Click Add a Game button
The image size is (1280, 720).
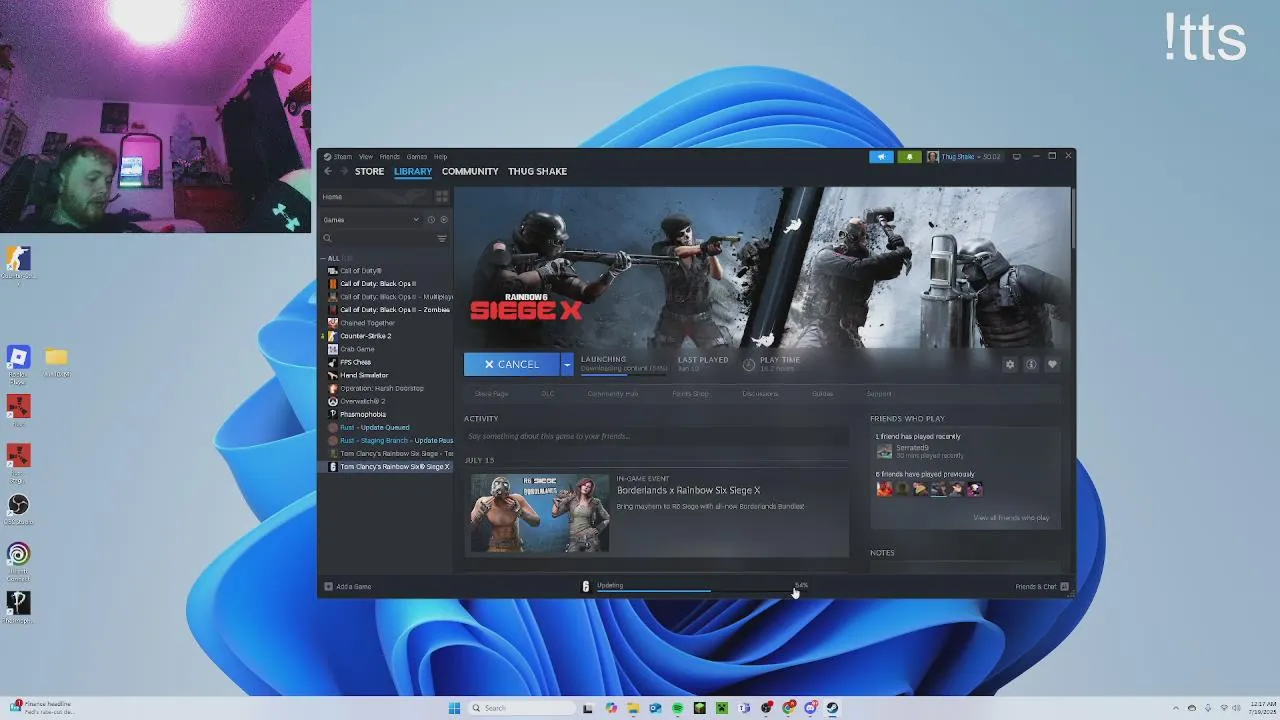tap(348, 587)
